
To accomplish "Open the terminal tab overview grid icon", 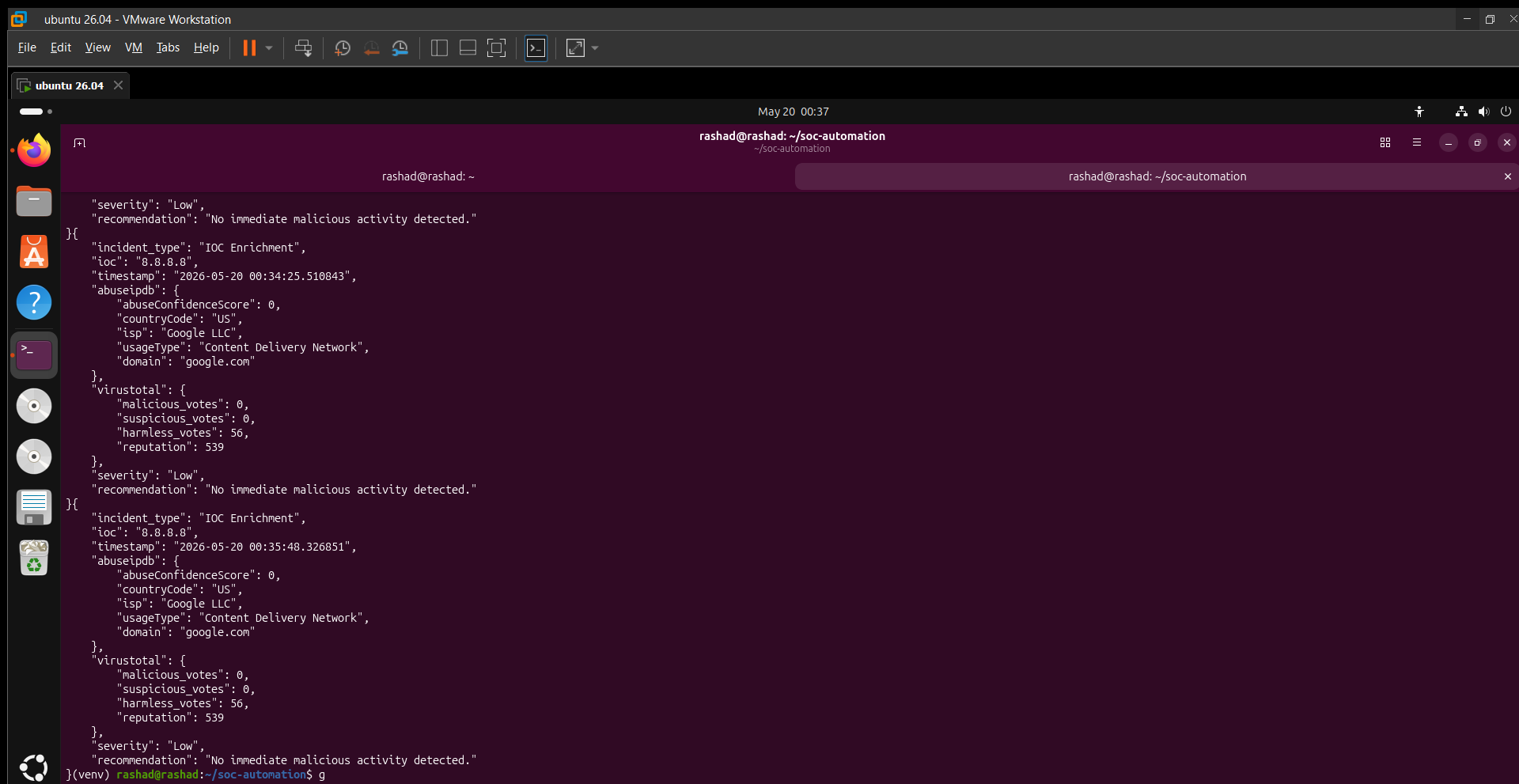I will click(1385, 142).
